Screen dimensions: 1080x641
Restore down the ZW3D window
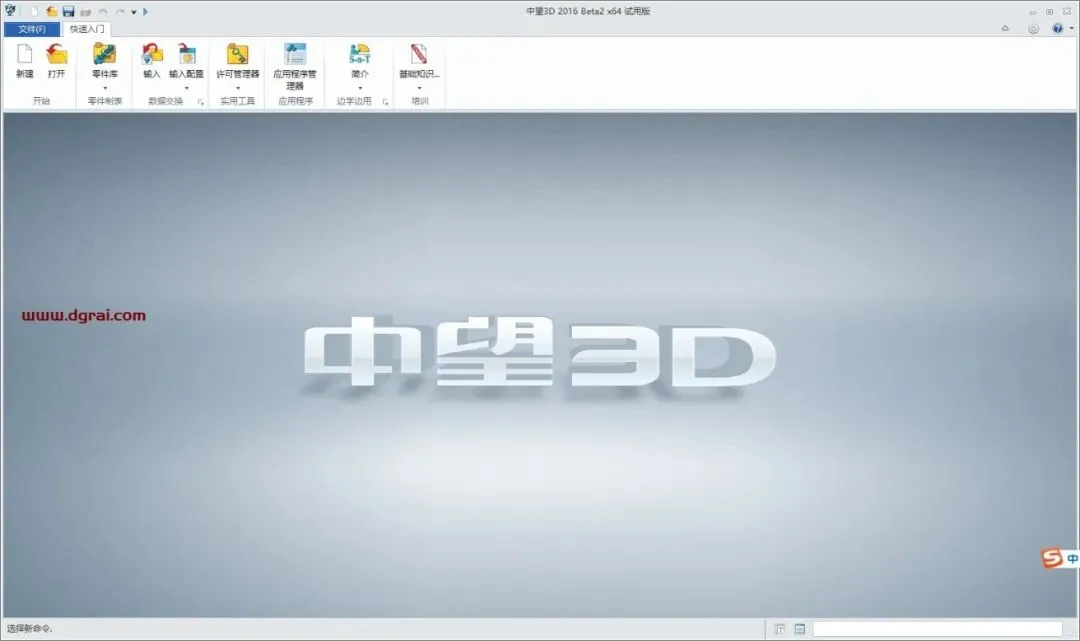click(1049, 12)
